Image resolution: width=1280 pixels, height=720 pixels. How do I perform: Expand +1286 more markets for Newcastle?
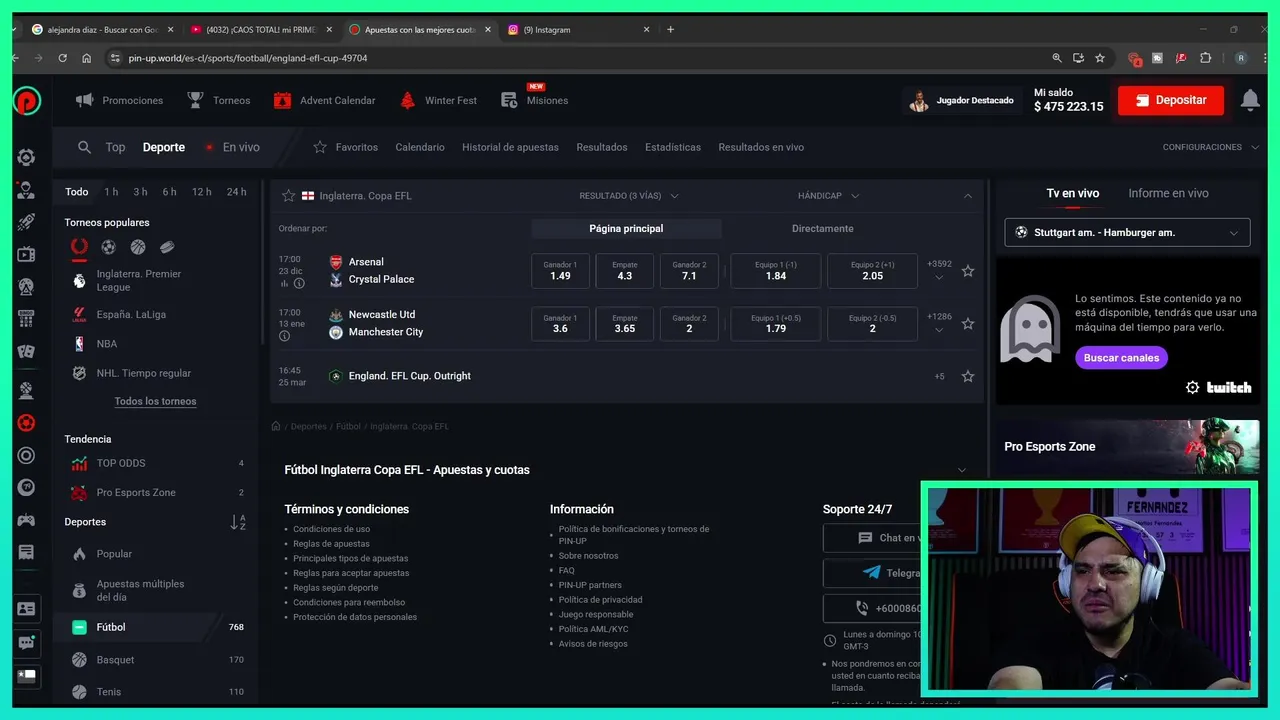click(x=939, y=324)
